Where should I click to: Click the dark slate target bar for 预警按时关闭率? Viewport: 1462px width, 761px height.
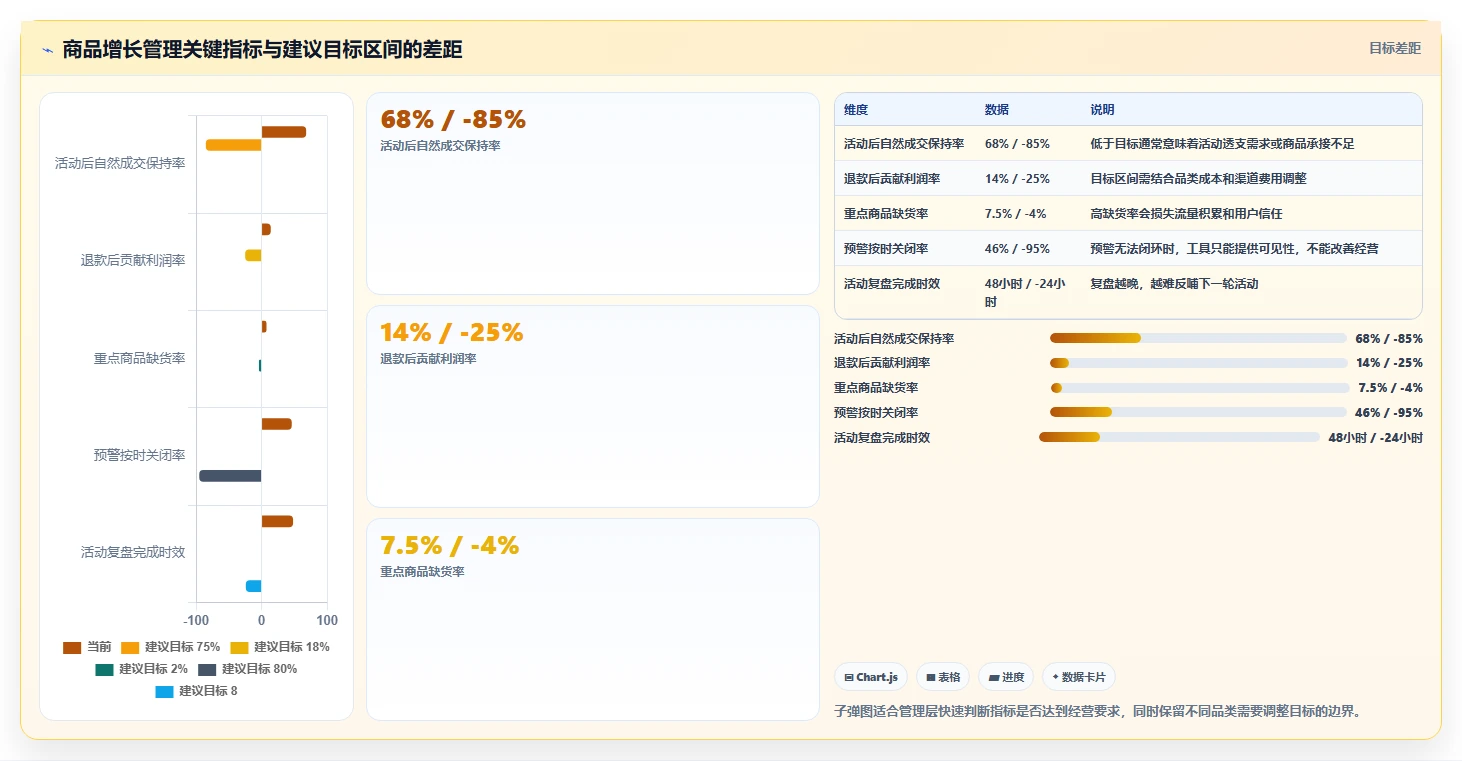click(x=230, y=476)
